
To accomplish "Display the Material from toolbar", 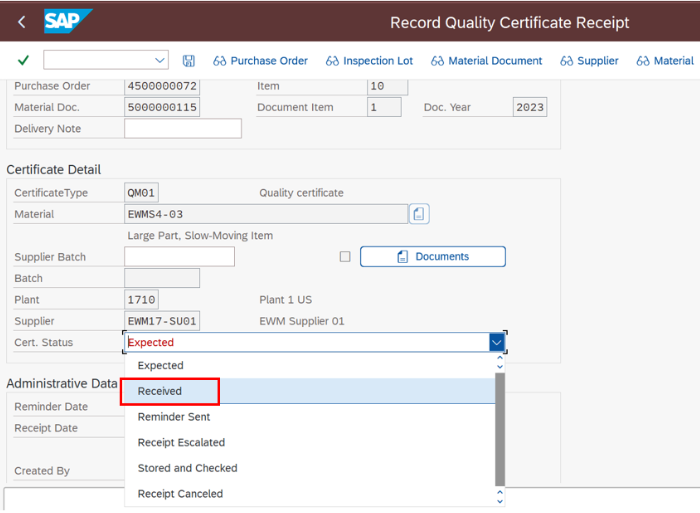I will 665,61.
